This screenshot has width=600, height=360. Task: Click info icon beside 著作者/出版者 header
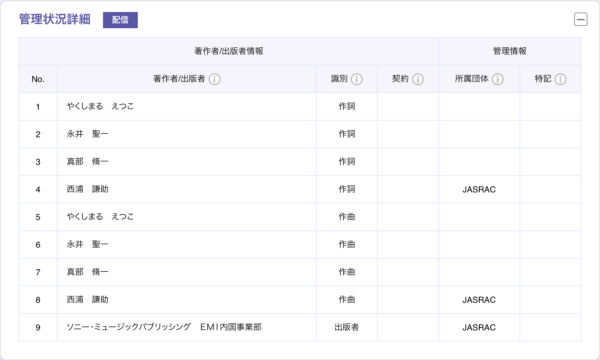coord(214,79)
